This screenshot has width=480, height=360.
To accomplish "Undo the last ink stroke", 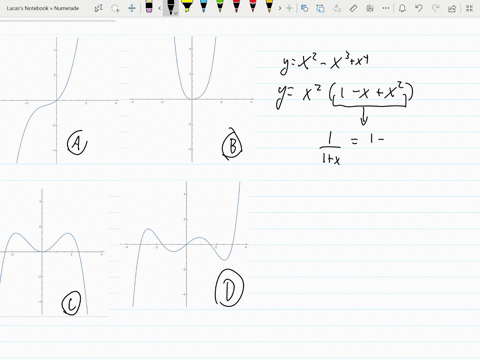I will click(419, 8).
